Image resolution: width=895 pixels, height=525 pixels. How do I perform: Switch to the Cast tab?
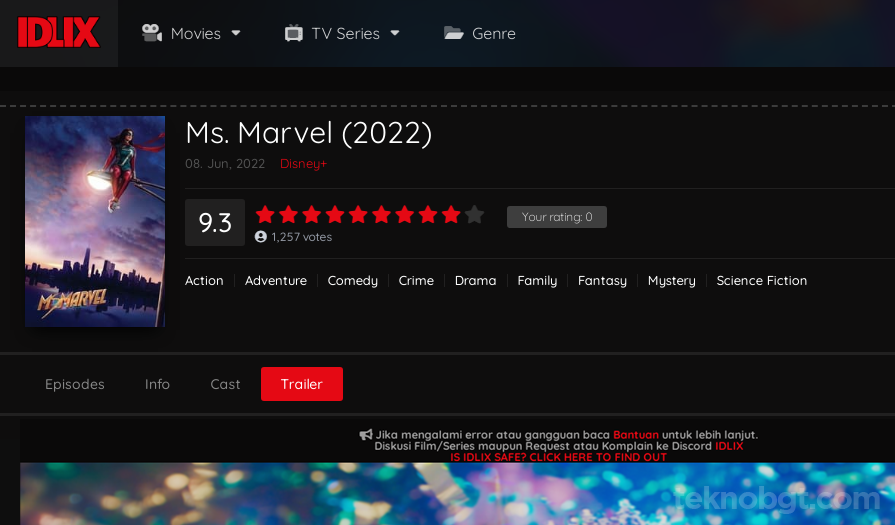point(225,384)
